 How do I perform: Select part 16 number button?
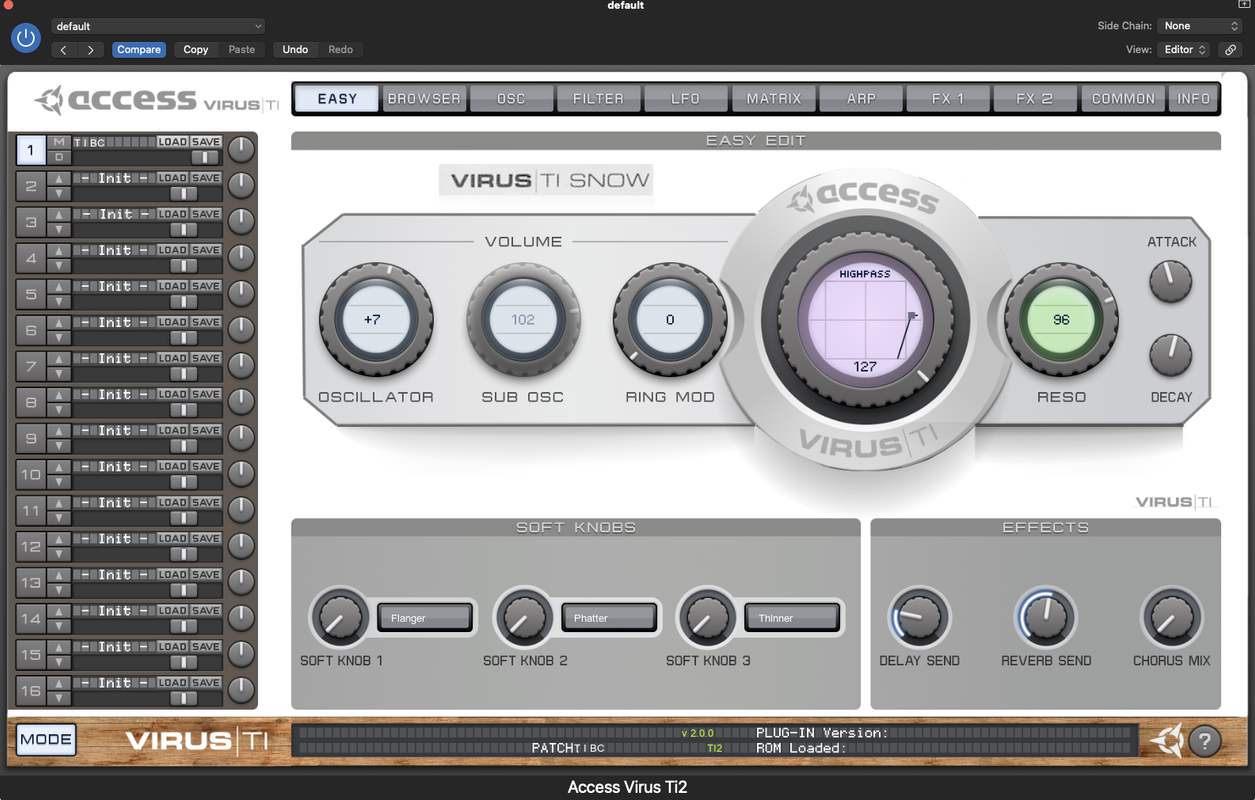31,690
